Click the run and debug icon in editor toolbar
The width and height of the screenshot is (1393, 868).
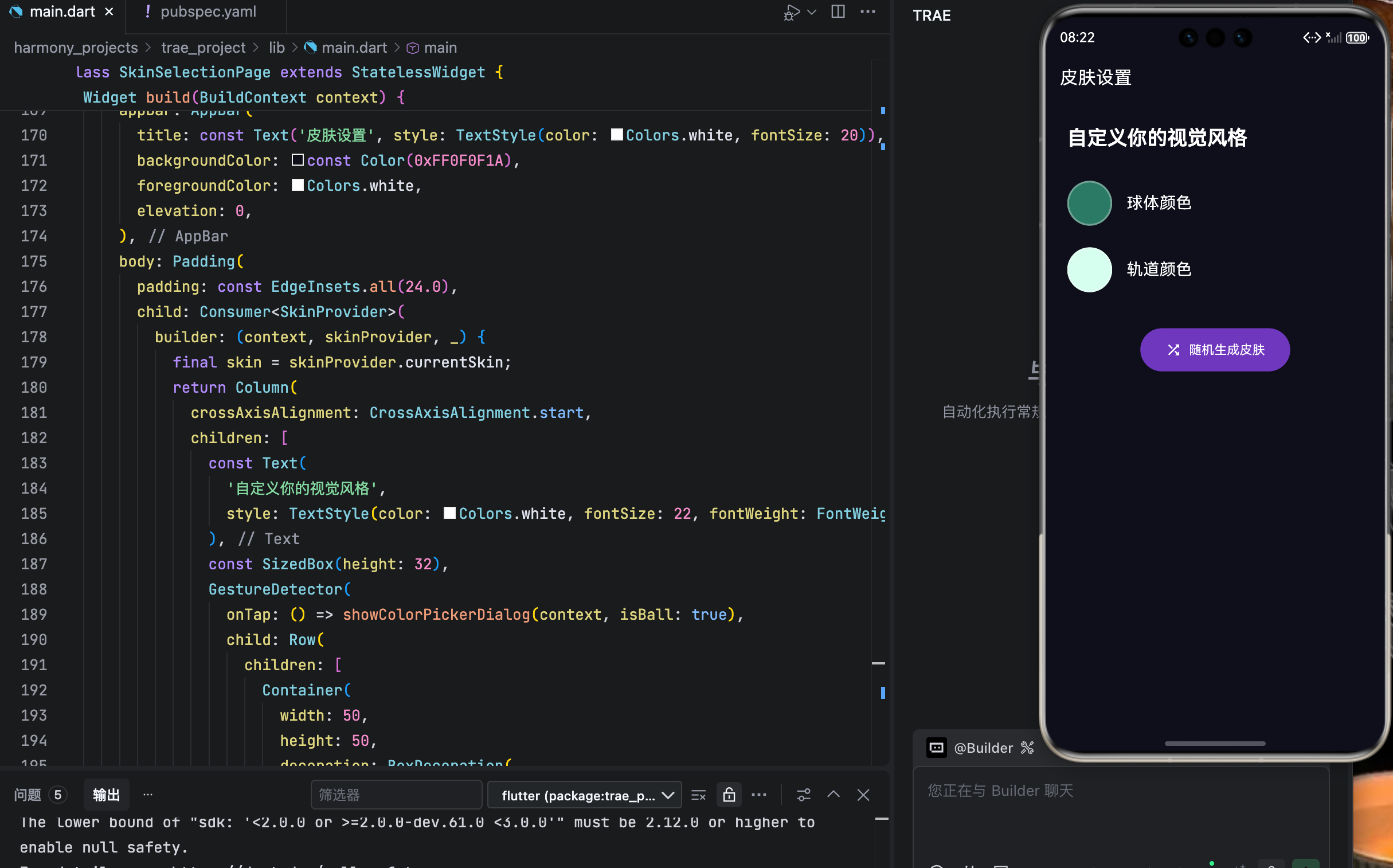pyautogui.click(x=792, y=12)
